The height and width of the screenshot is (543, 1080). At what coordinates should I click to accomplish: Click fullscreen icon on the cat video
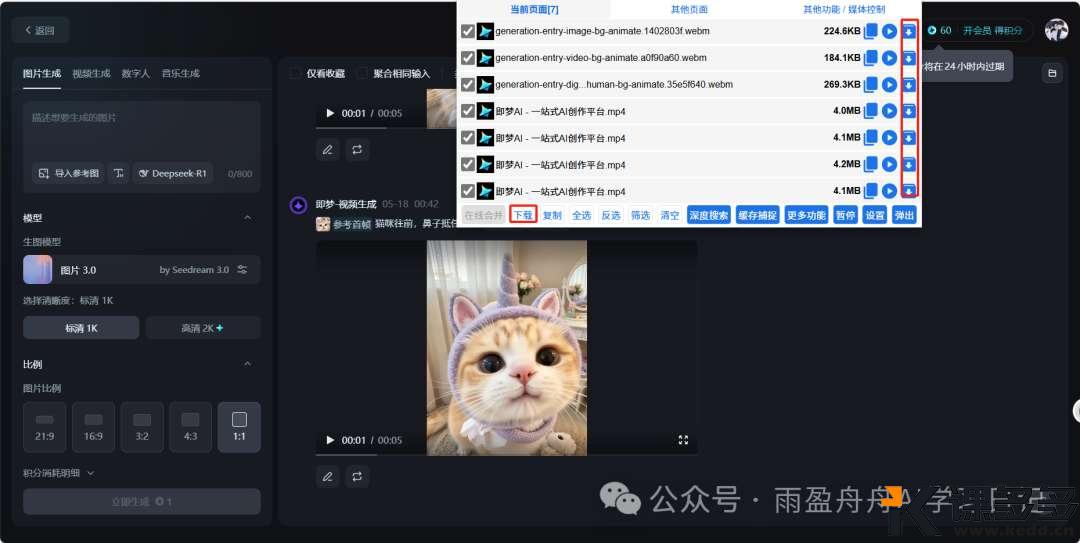(x=684, y=440)
